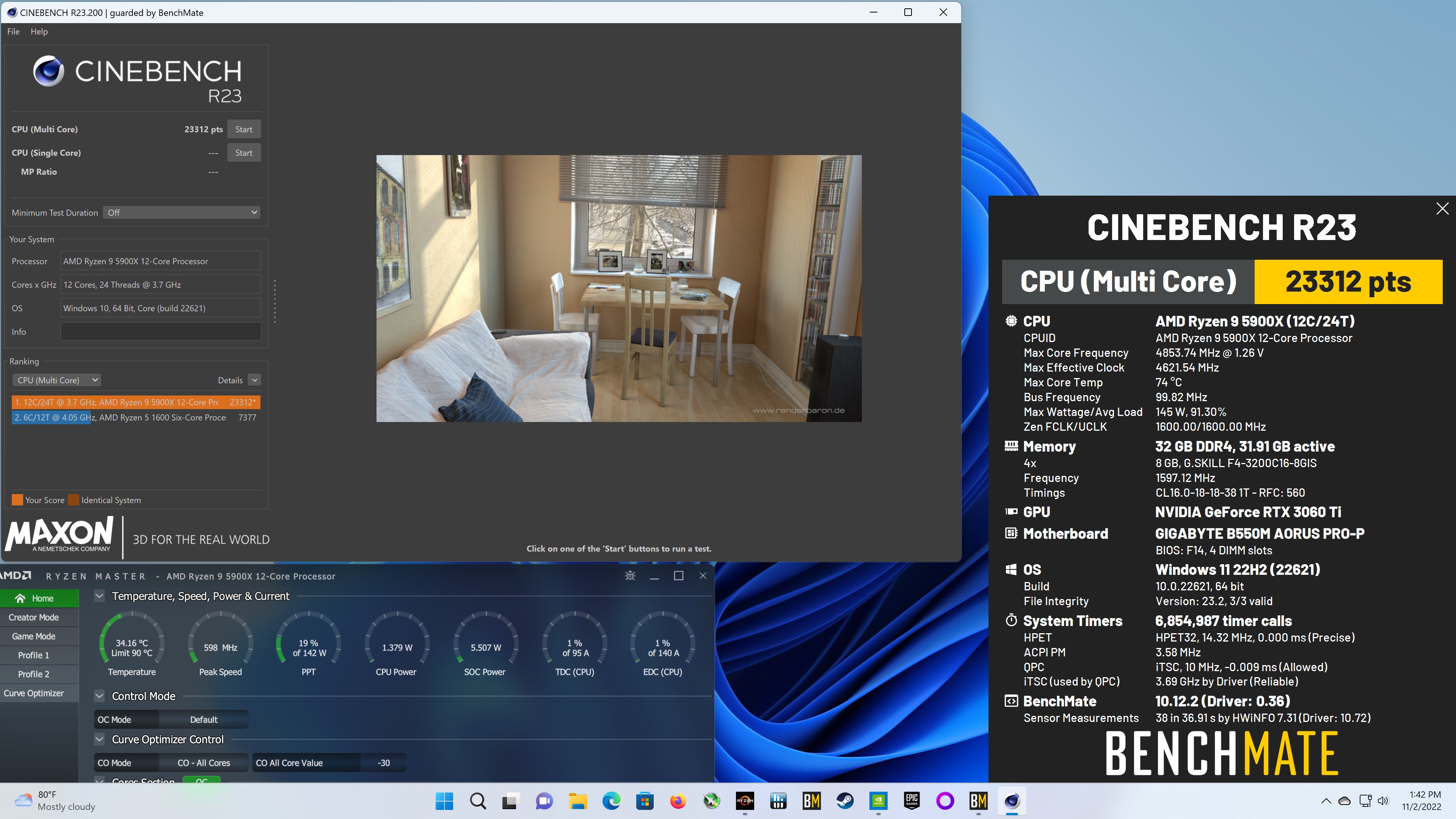This screenshot has height=819, width=1456.
Task: Open the Windows Start menu
Action: point(444,801)
